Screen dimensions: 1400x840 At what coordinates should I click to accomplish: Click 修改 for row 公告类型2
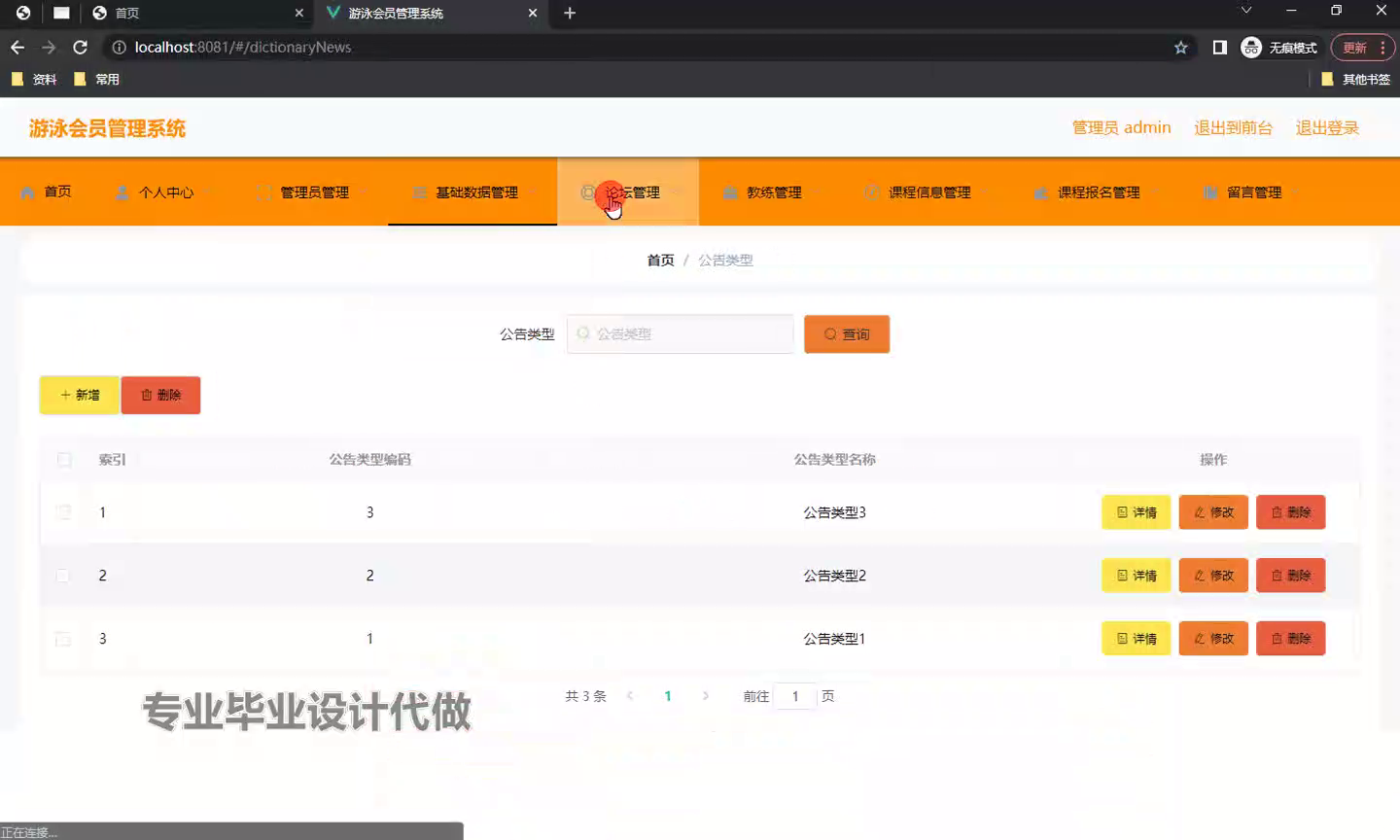pyautogui.click(x=1213, y=576)
